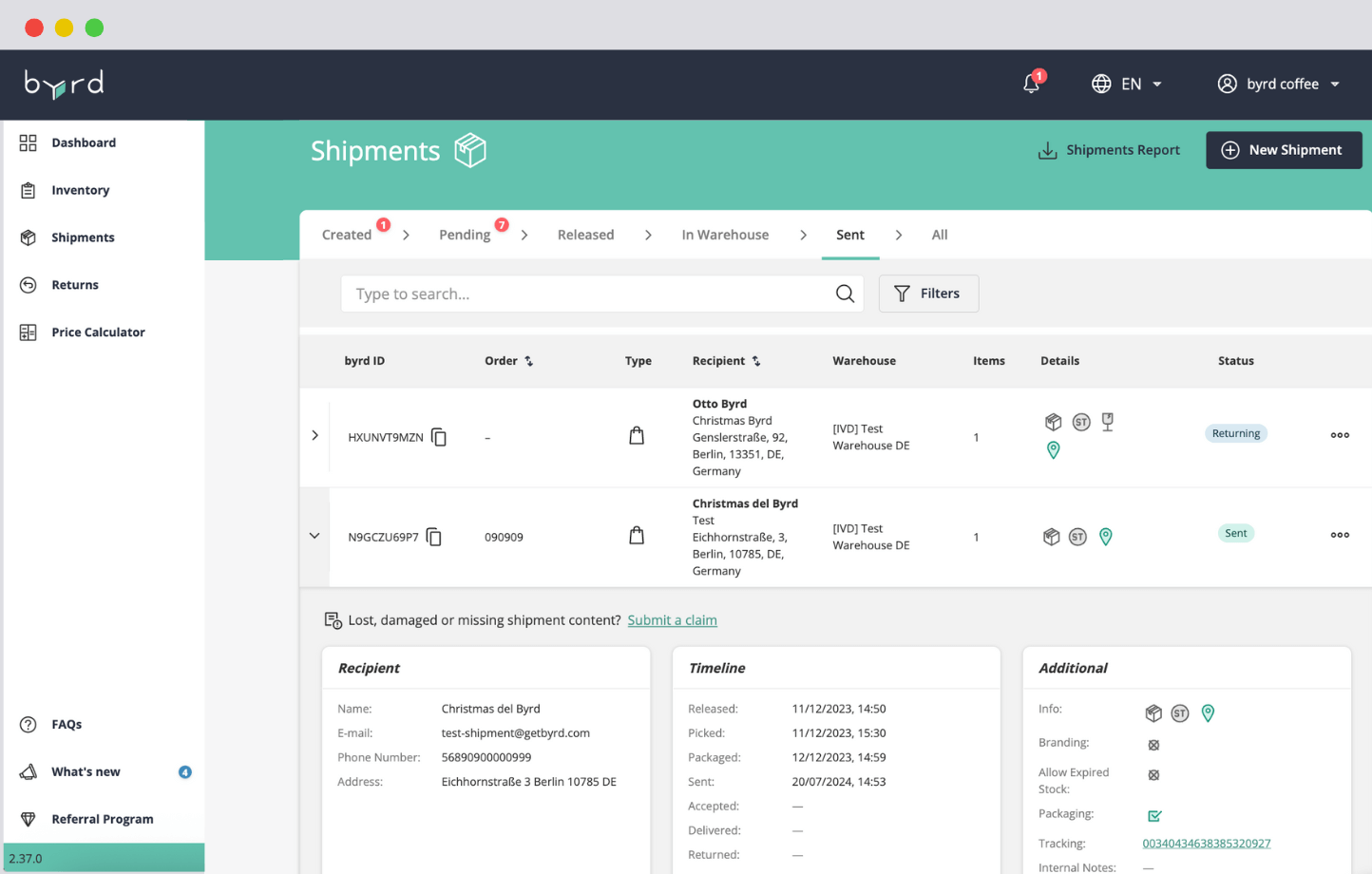Click the byrd logo in header
This screenshot has height=874, width=1372.
point(64,85)
